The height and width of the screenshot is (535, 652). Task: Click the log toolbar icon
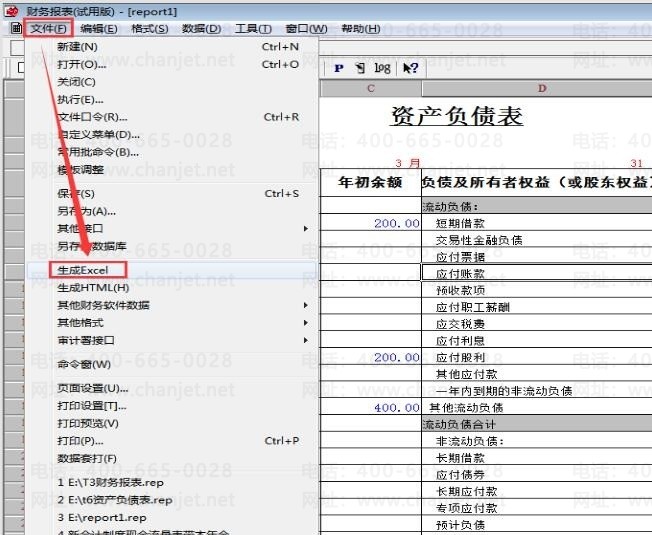click(382, 68)
